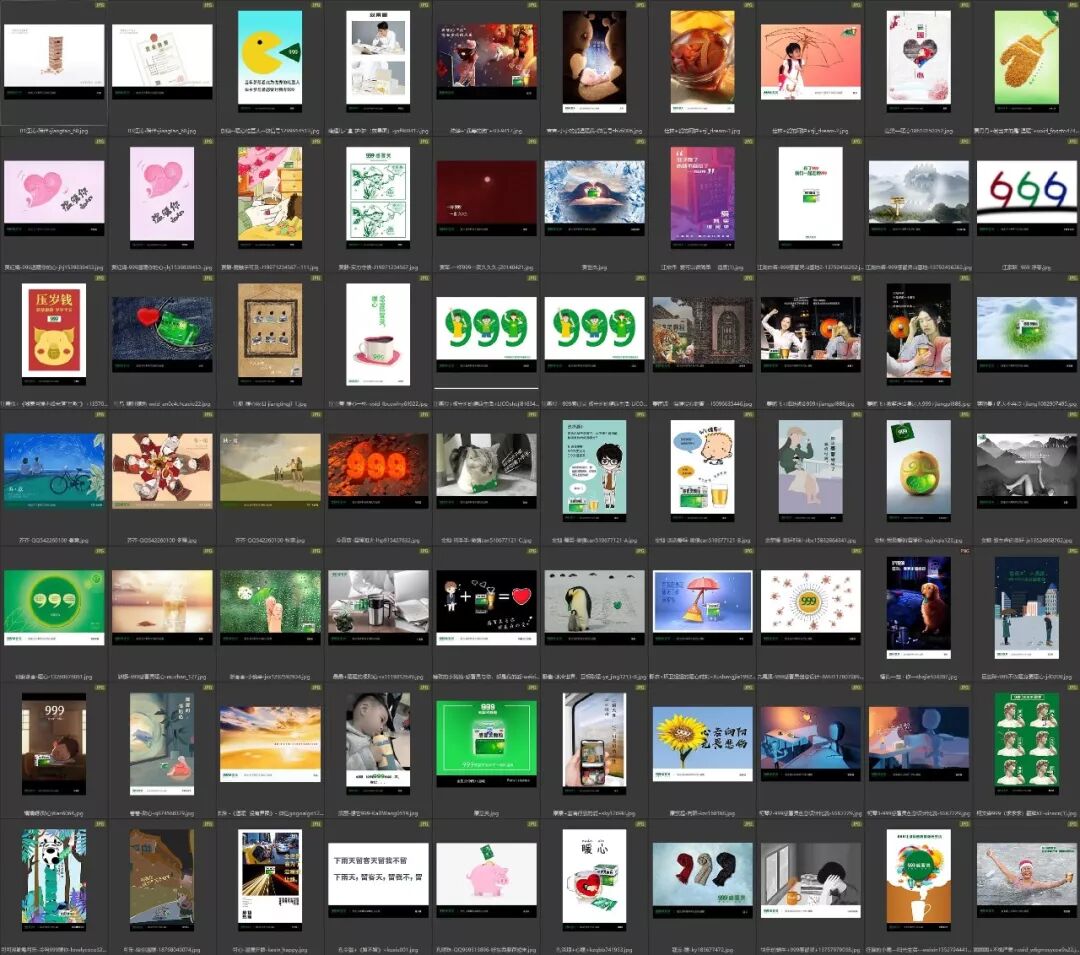Select the orange sunset sky thumbnail
Image resolution: width=1080 pixels, height=955 pixels.
click(x=270, y=744)
